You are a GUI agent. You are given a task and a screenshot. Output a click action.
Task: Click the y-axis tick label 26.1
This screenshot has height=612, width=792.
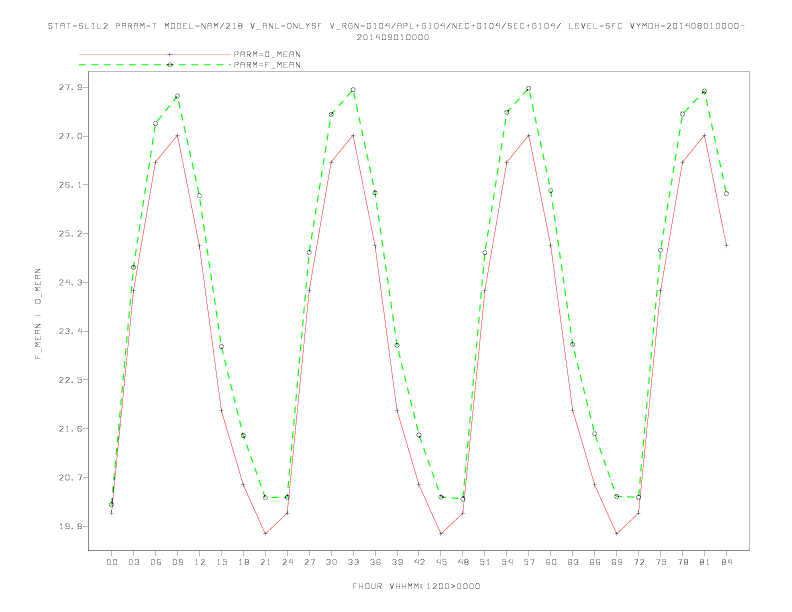coord(70,185)
